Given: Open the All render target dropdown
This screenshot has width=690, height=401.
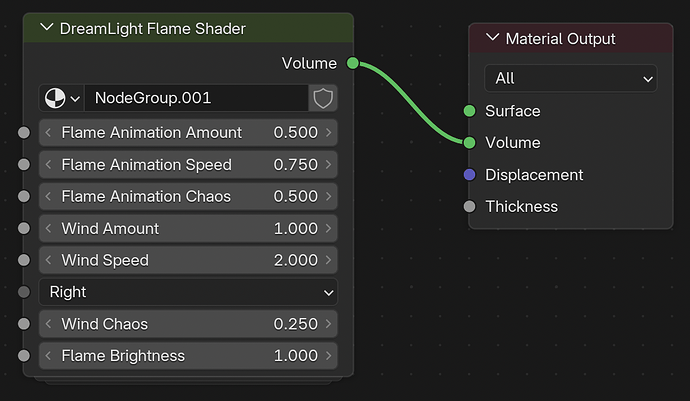Looking at the screenshot, I should click(571, 78).
